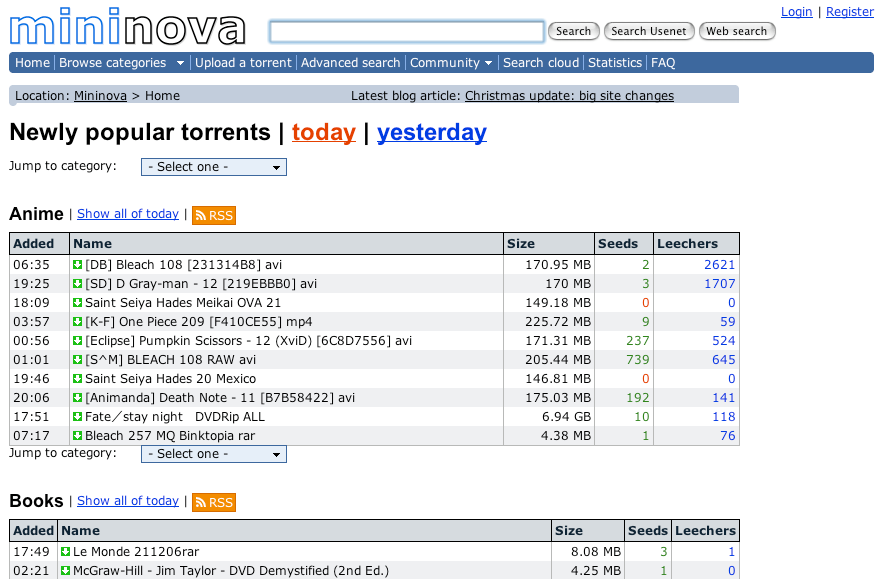Open [K-F] One Piece 209 torrent name

pos(199,322)
